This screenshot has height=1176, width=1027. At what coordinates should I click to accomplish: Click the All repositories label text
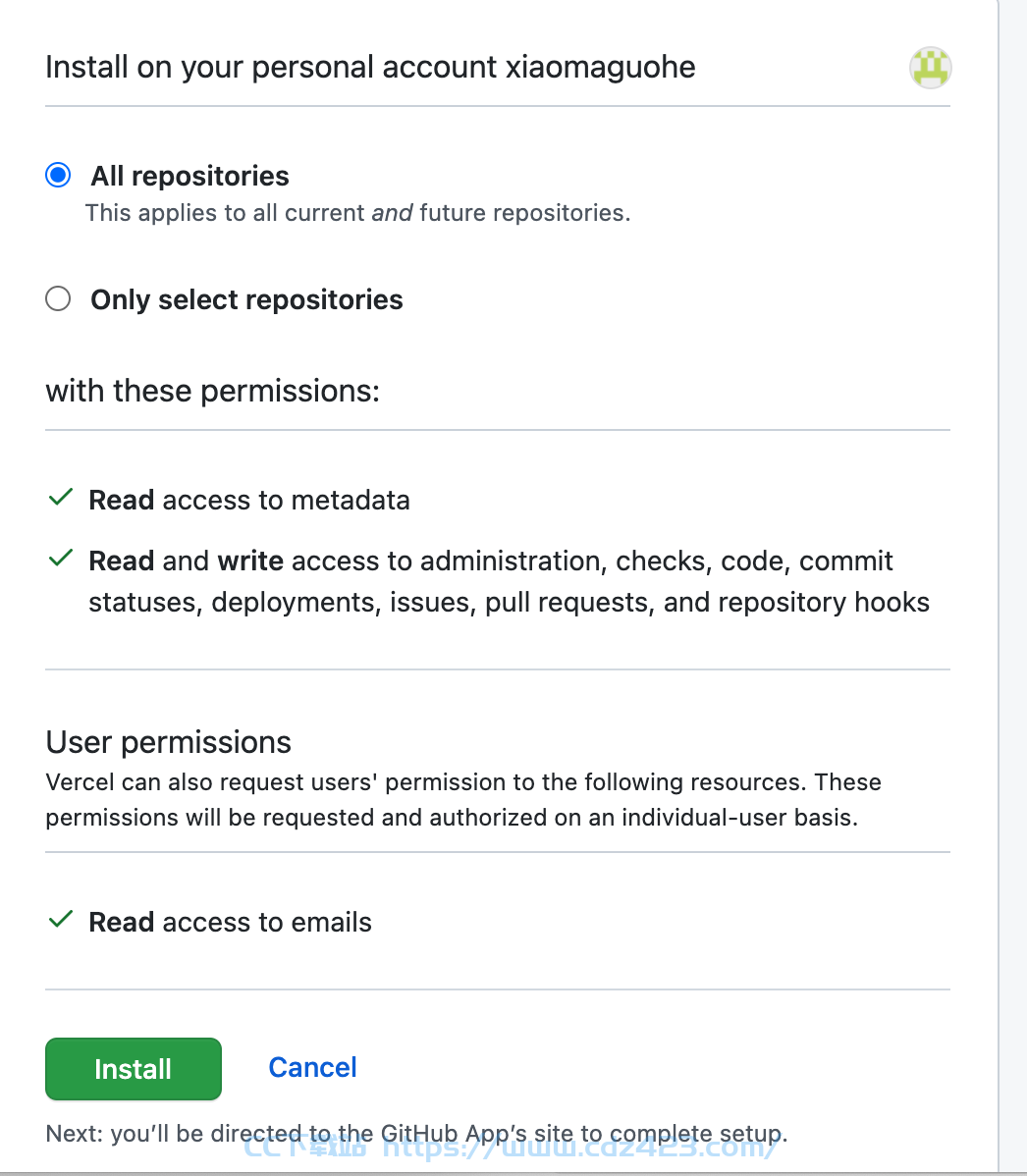(x=189, y=177)
